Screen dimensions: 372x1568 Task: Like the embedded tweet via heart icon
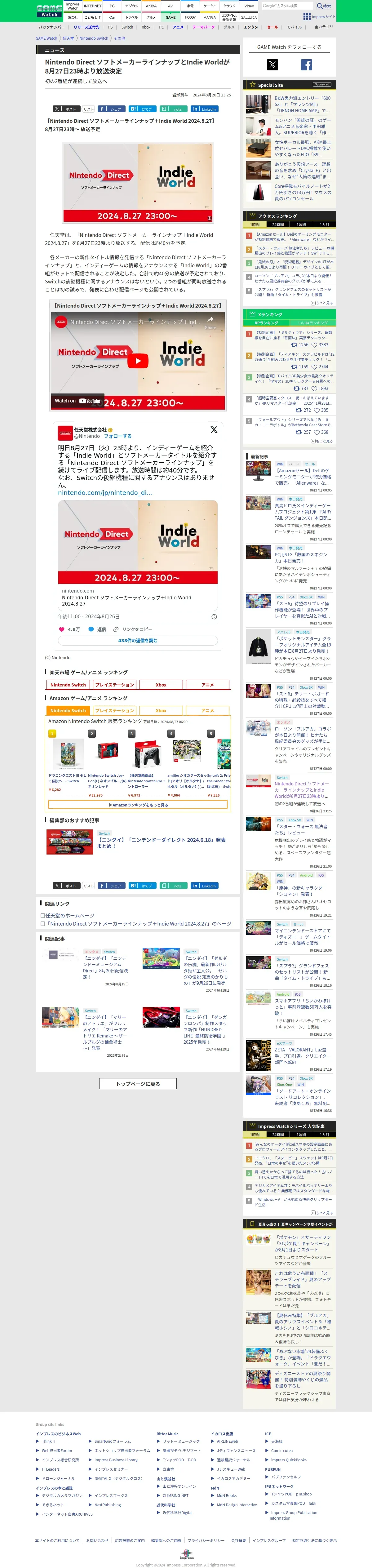61,629
